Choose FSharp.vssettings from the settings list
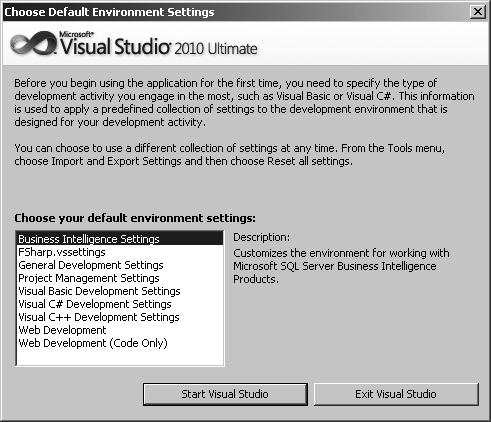Screen dimensions: 491x422 coord(120,252)
